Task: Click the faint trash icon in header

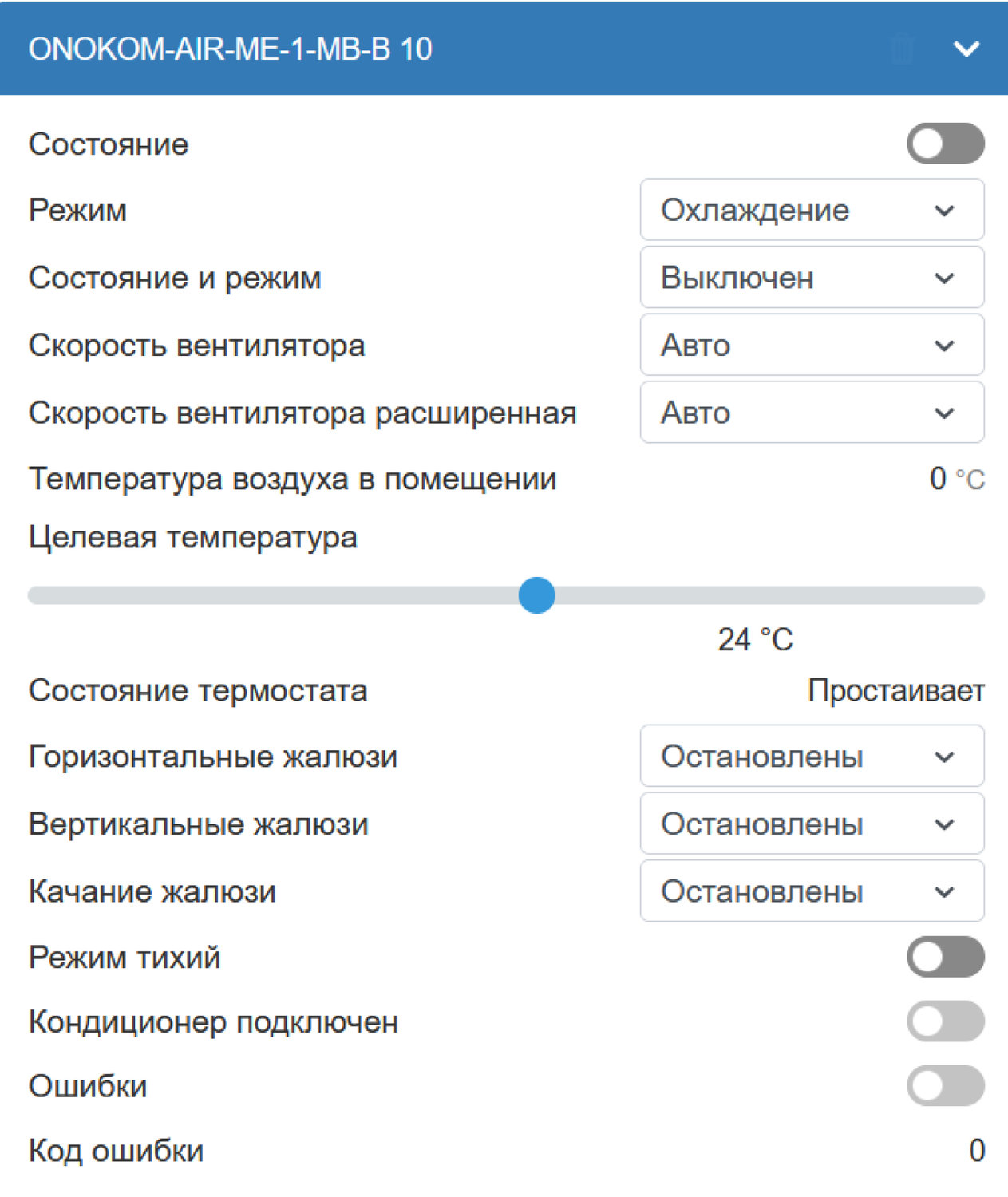Action: point(902,49)
